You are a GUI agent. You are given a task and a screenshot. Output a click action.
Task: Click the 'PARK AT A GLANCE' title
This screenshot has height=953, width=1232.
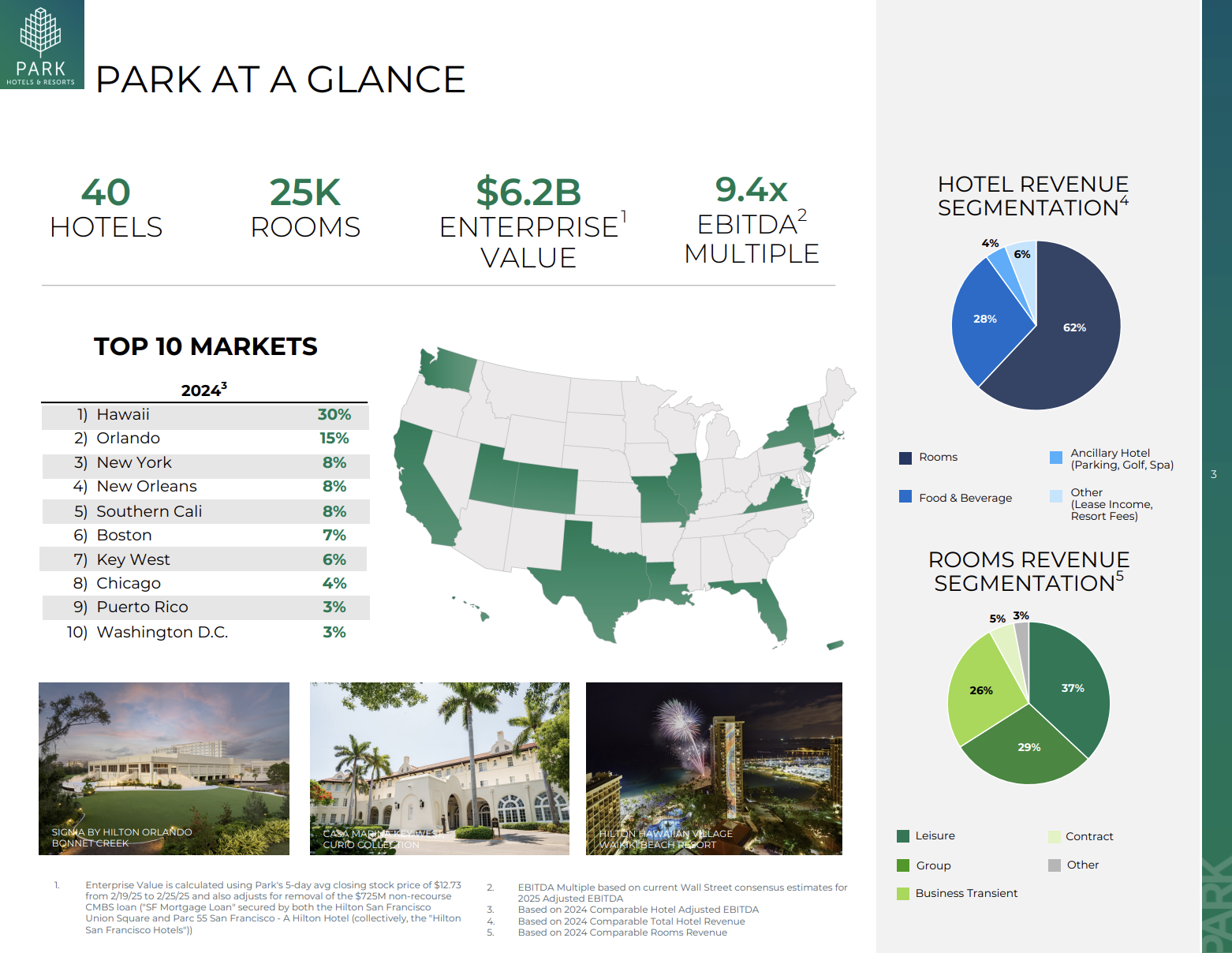click(280, 80)
